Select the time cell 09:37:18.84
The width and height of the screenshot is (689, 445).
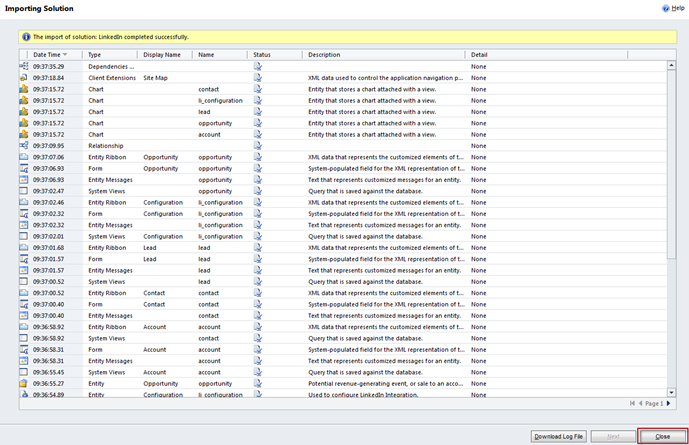coord(48,78)
